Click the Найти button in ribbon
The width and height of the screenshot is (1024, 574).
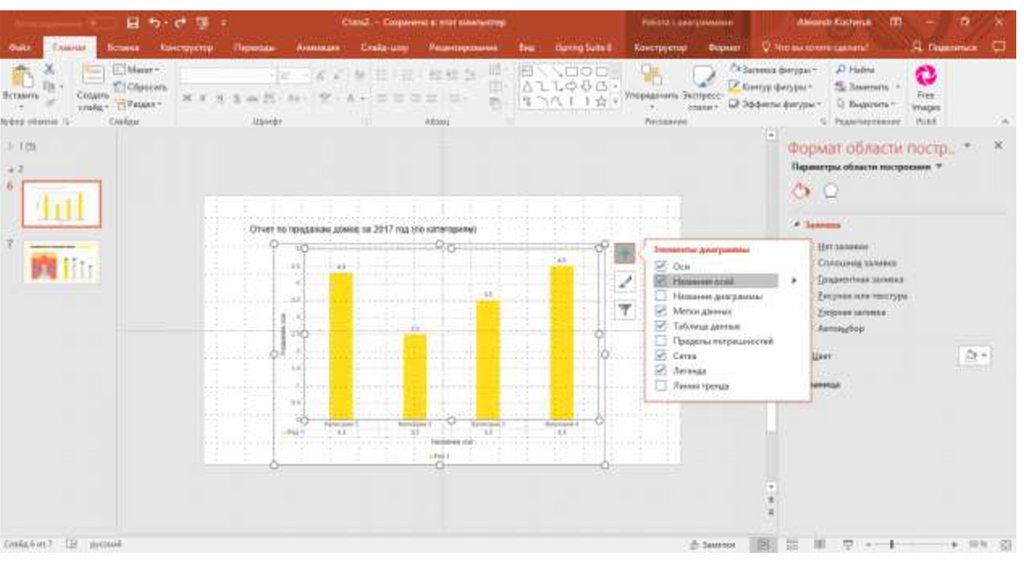click(859, 69)
